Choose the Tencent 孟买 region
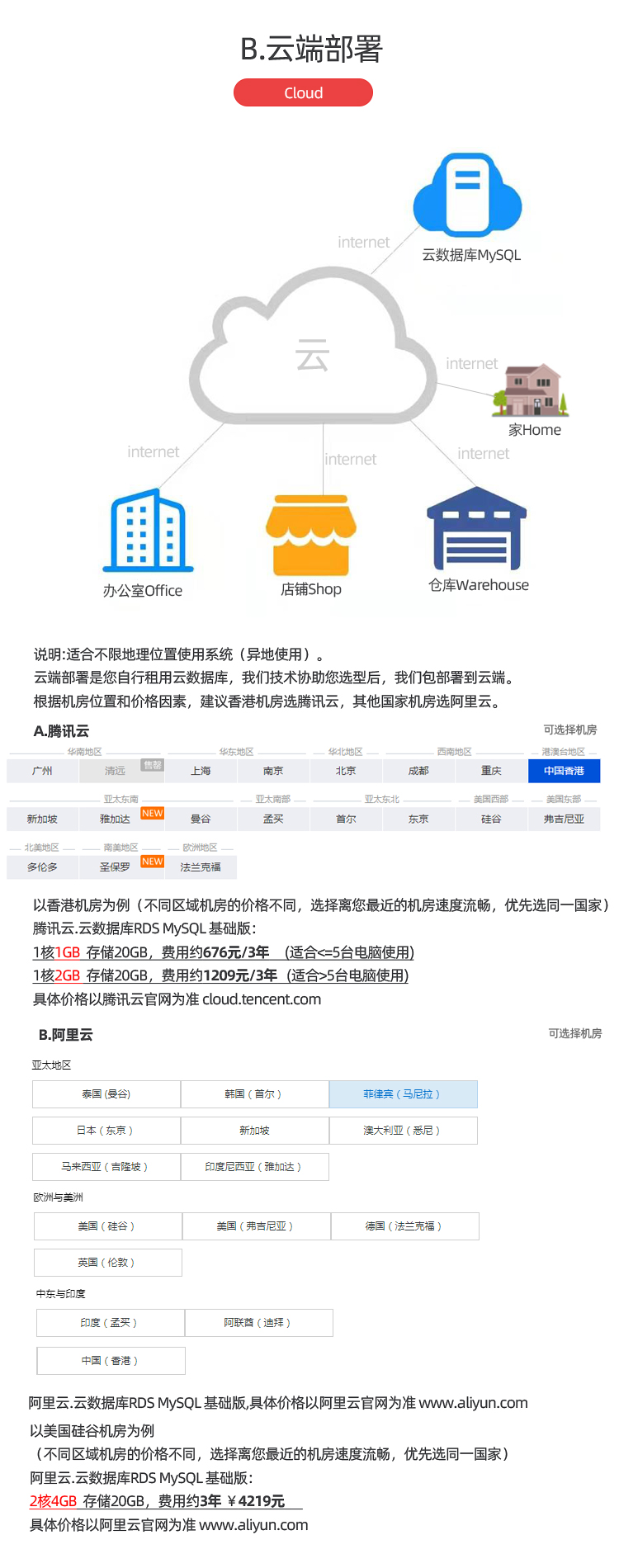The height and width of the screenshot is (1568, 619). point(273,819)
